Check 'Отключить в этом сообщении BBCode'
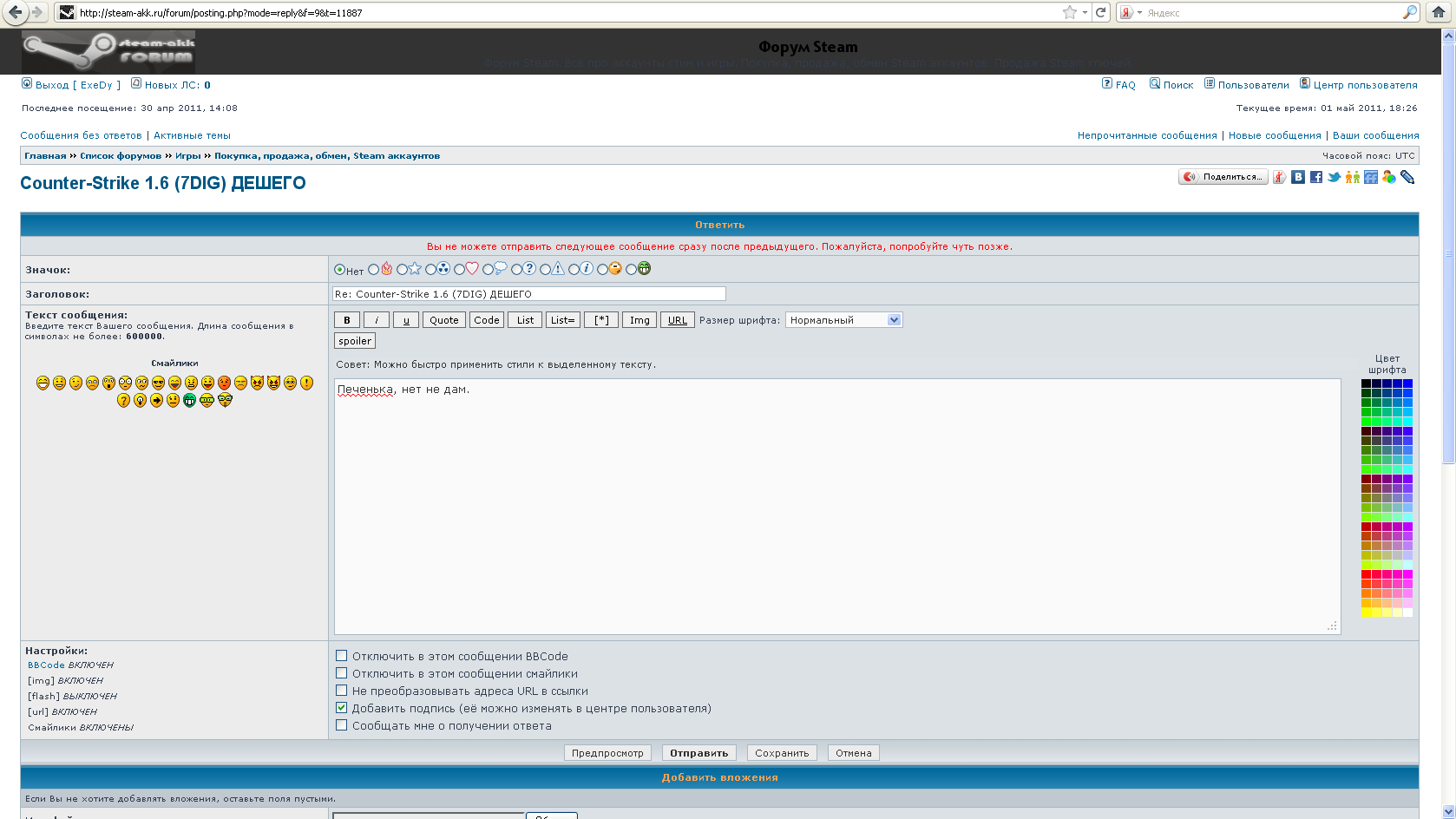 [342, 656]
